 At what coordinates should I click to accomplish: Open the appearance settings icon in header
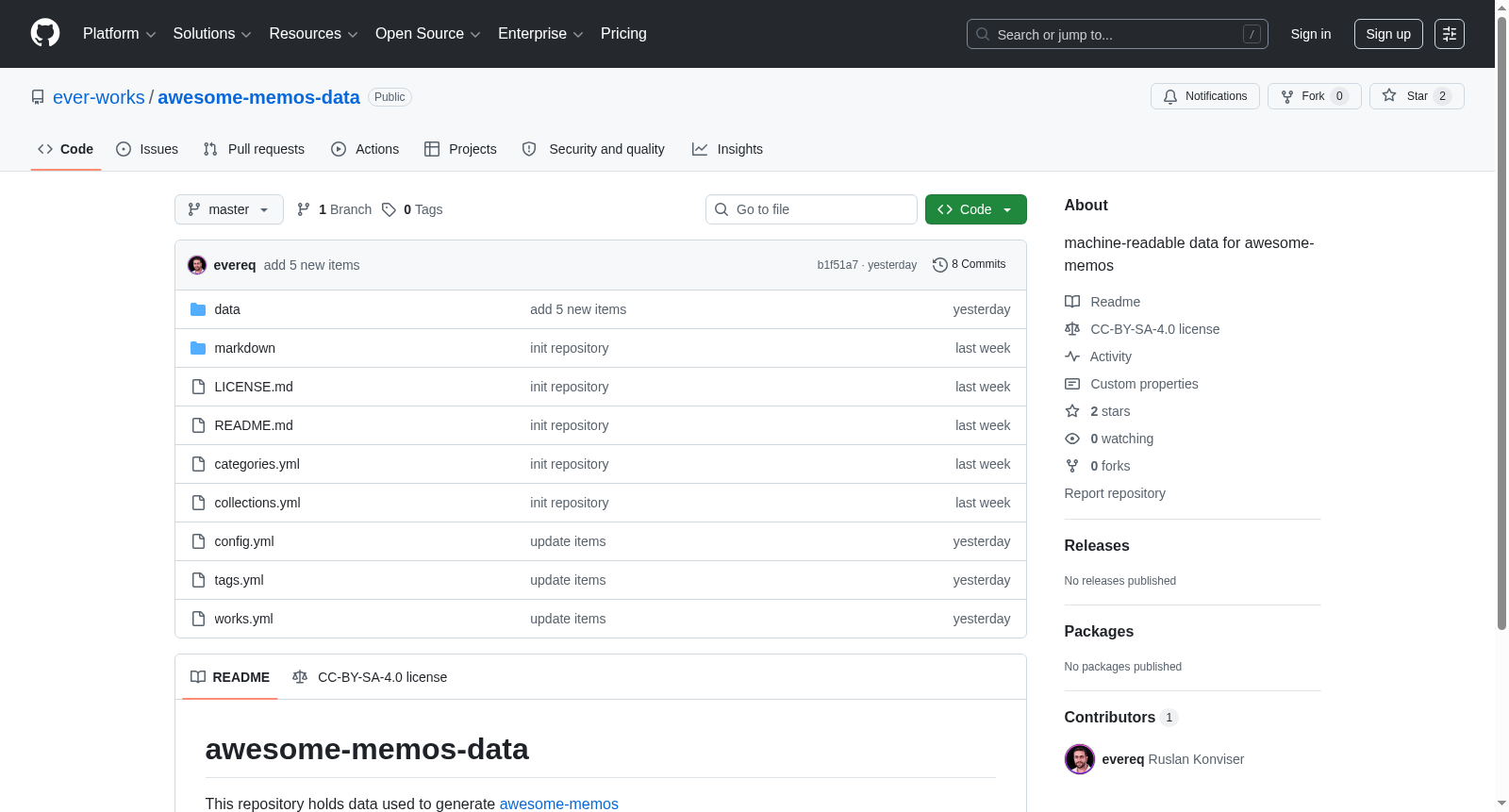pyautogui.click(x=1450, y=34)
